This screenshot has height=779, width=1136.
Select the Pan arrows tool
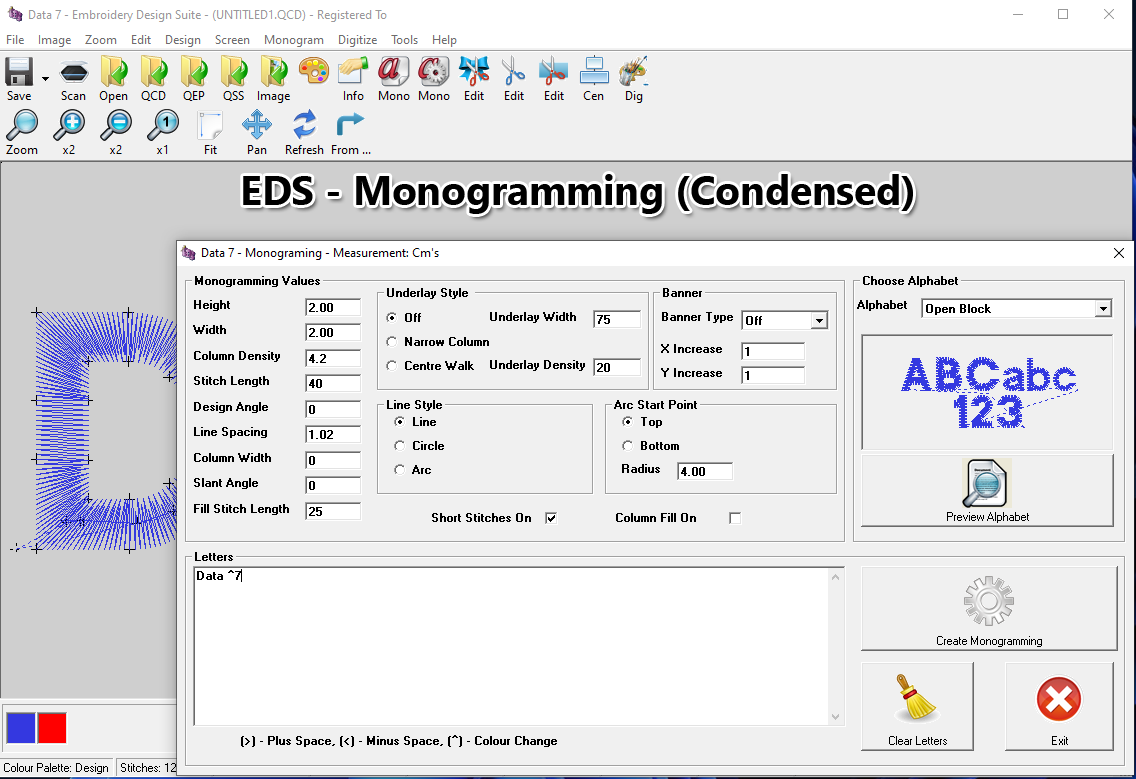point(257,125)
